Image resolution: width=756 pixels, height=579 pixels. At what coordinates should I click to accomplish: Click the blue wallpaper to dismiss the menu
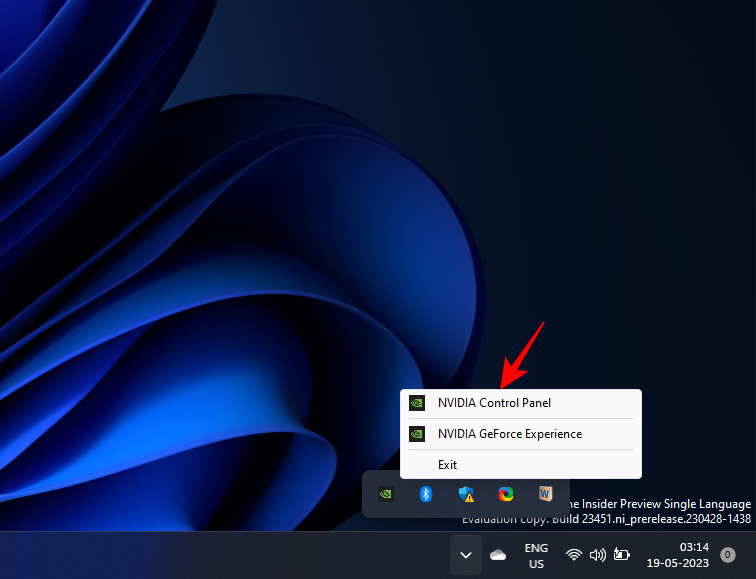pos(200,250)
